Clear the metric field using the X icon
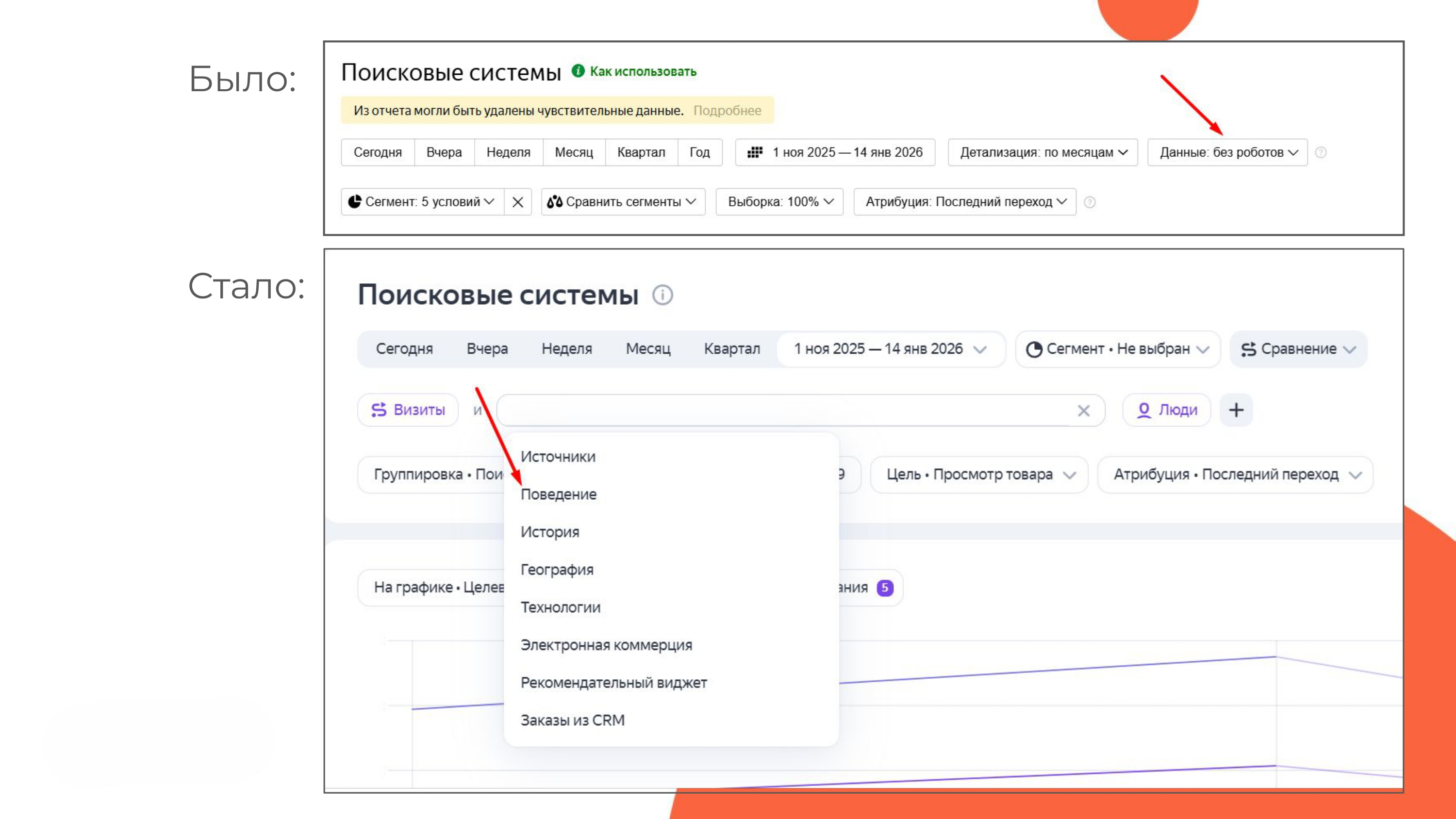This screenshot has height=819, width=1456. tap(1084, 411)
